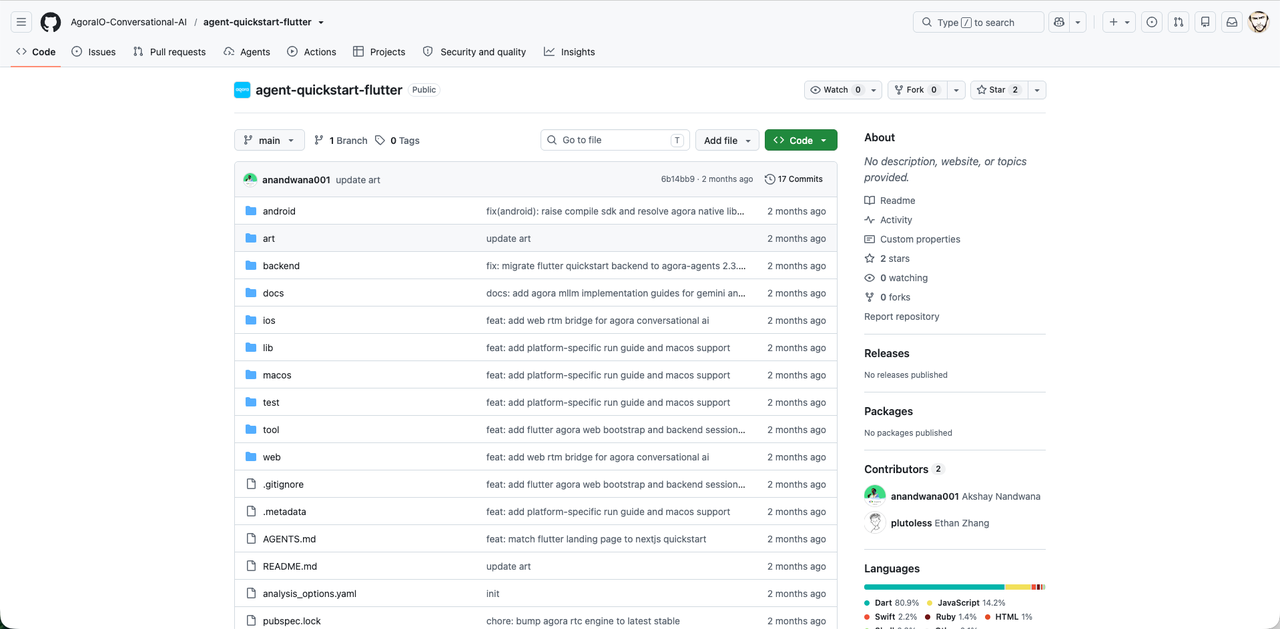The height and width of the screenshot is (629, 1280).
Task: Switch to the Code tab
Action: 36,52
